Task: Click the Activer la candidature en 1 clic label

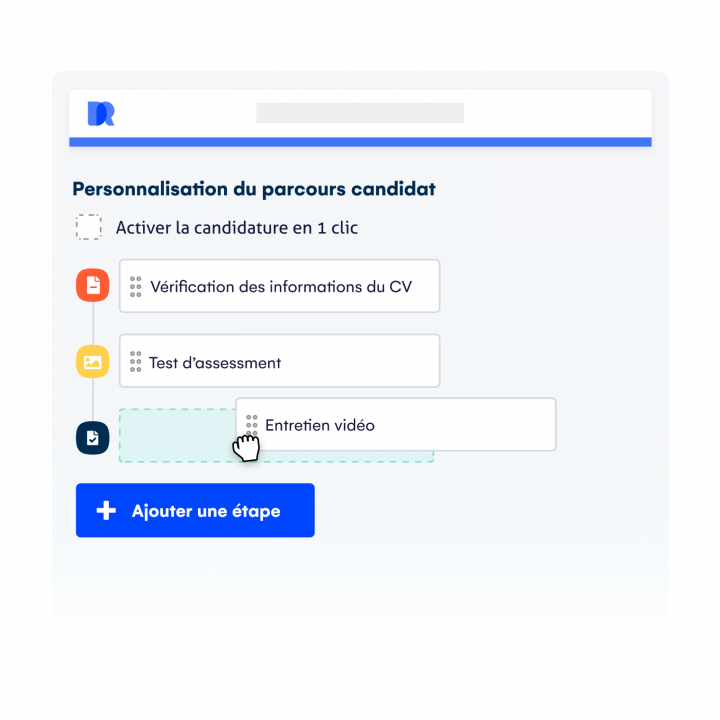Action: pos(237,228)
